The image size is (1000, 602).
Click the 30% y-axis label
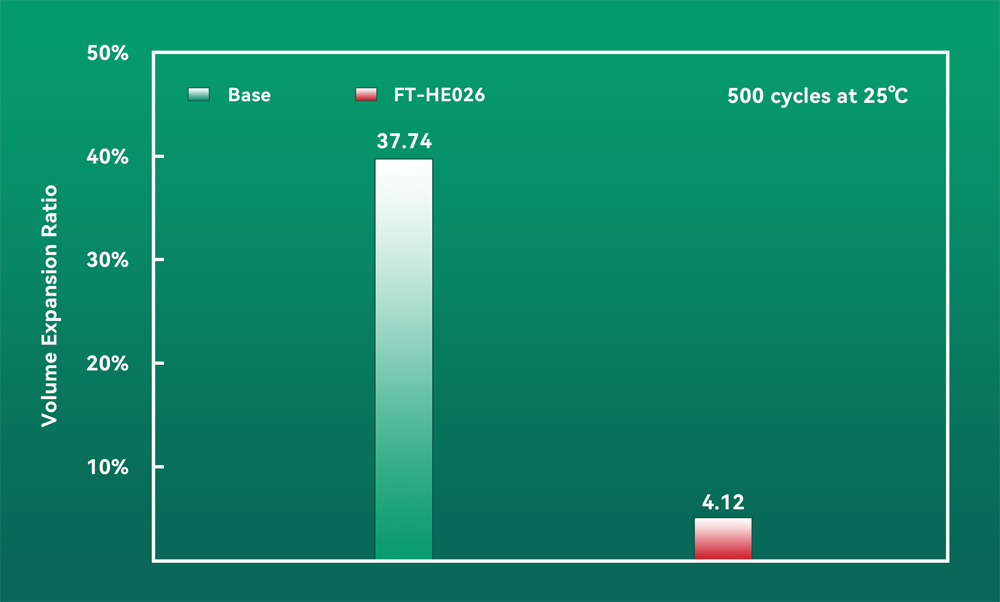(107, 260)
